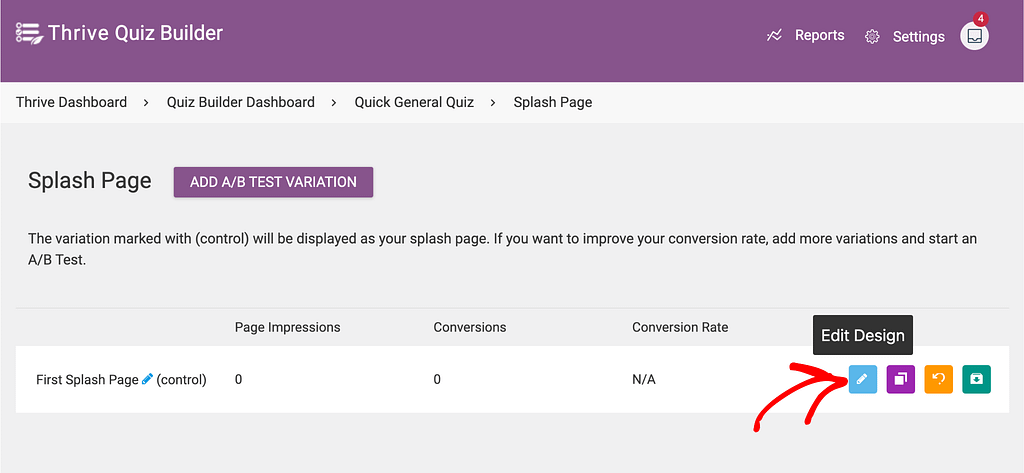This screenshot has width=1024, height=473.
Task: Open the Reports link in header
Action: [819, 35]
